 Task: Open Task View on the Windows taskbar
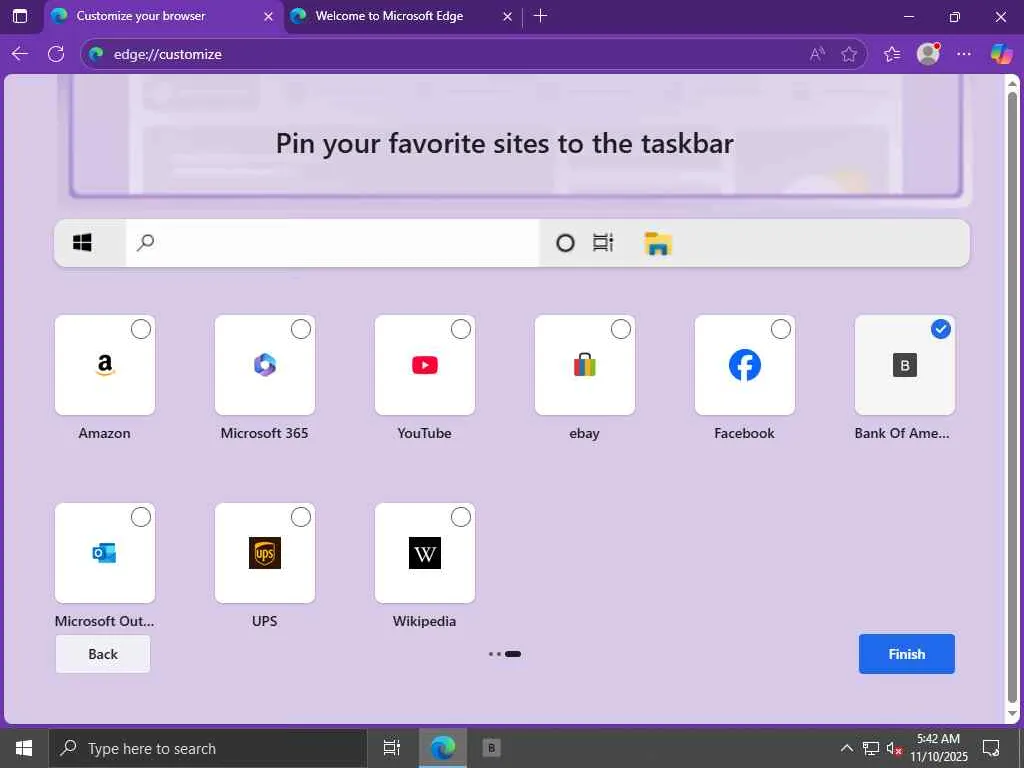(392, 748)
